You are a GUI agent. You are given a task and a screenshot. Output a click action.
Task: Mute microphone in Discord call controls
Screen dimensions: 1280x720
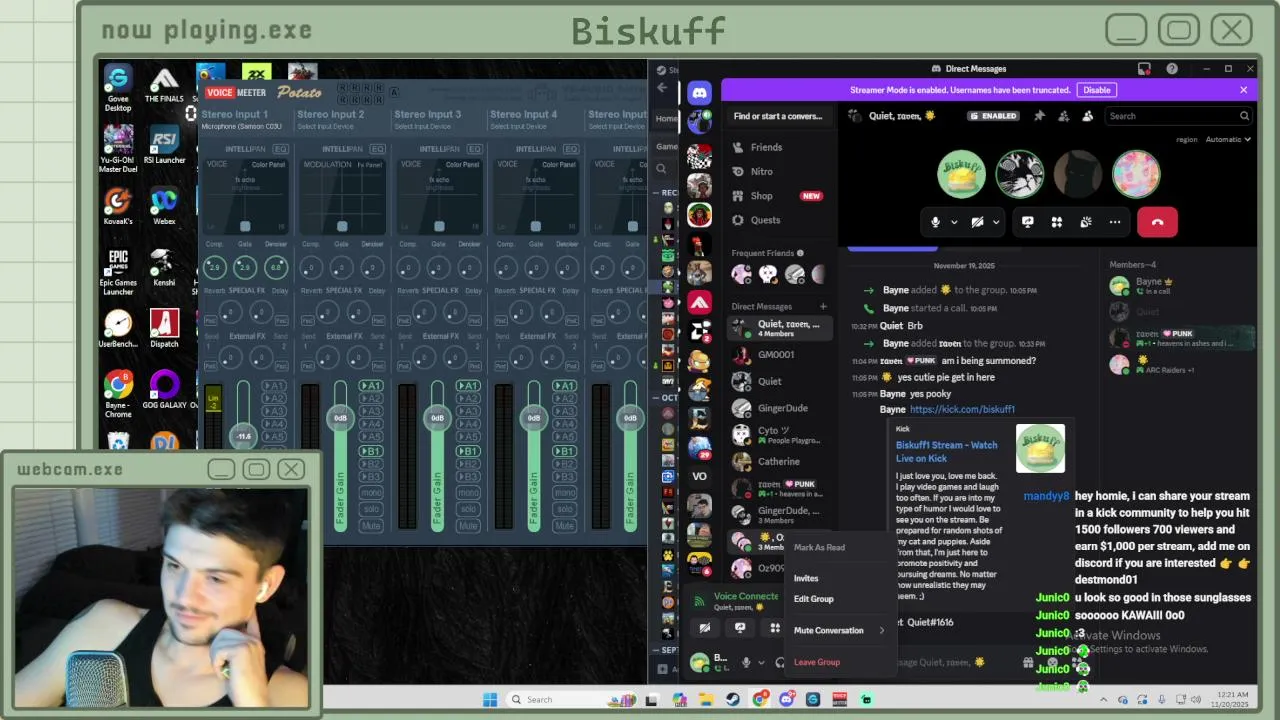click(x=936, y=222)
